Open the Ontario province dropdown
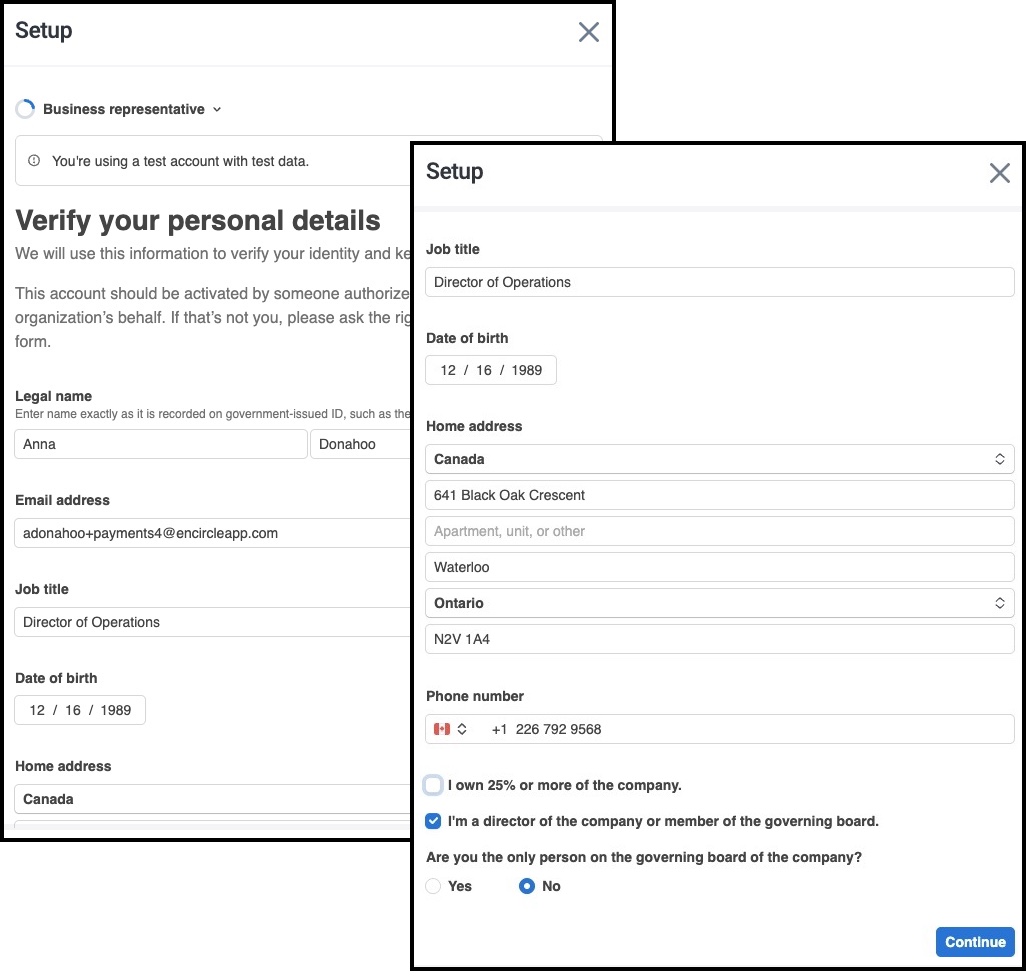Screen dimensions: 1026x976 point(719,603)
